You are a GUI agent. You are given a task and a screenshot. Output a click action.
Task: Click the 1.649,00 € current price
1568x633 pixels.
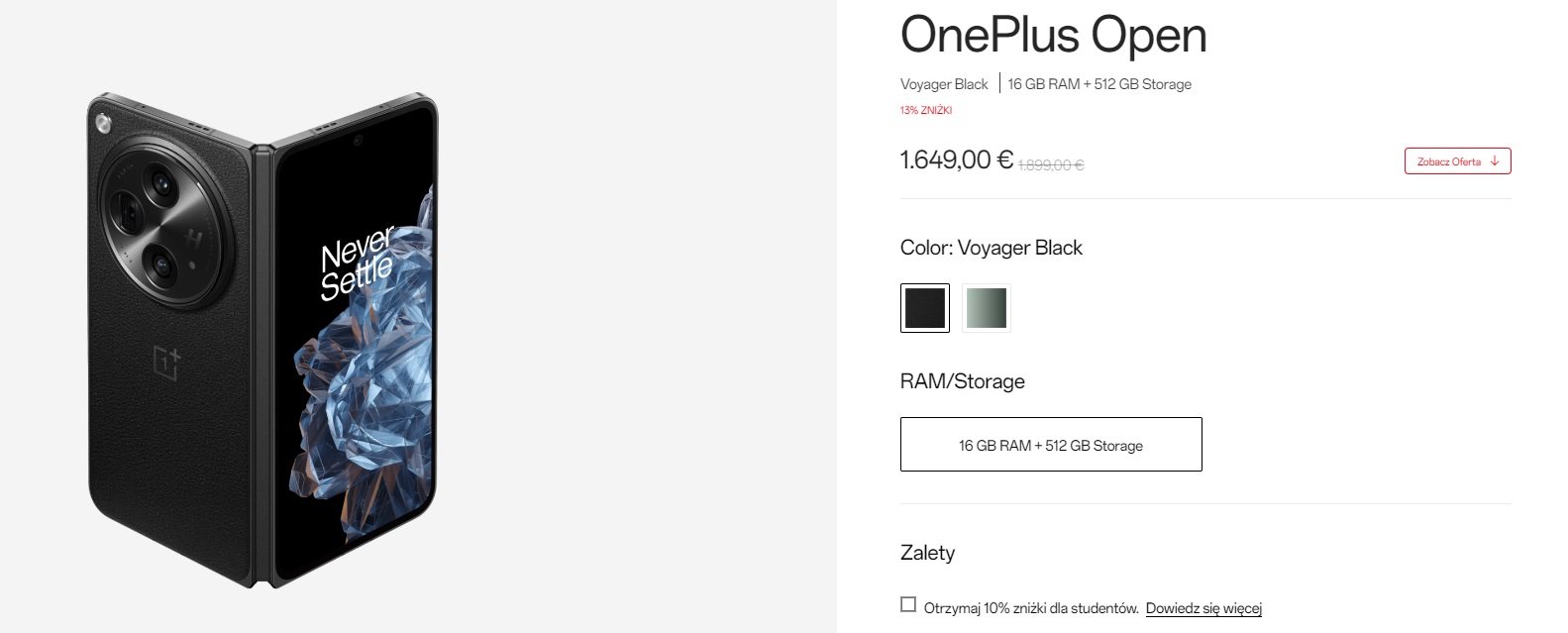[956, 159]
